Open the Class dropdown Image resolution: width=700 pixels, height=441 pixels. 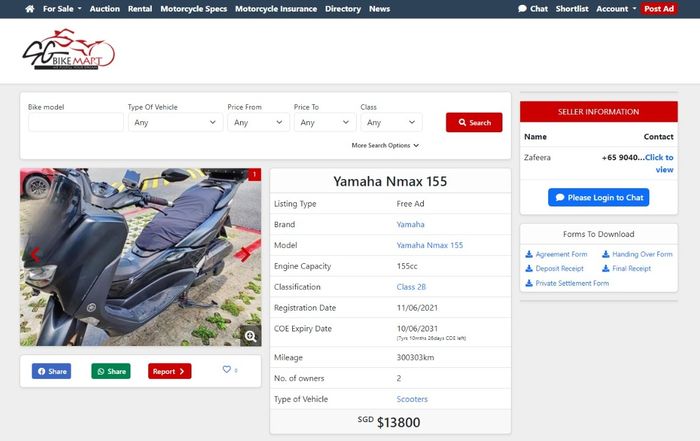coord(391,122)
